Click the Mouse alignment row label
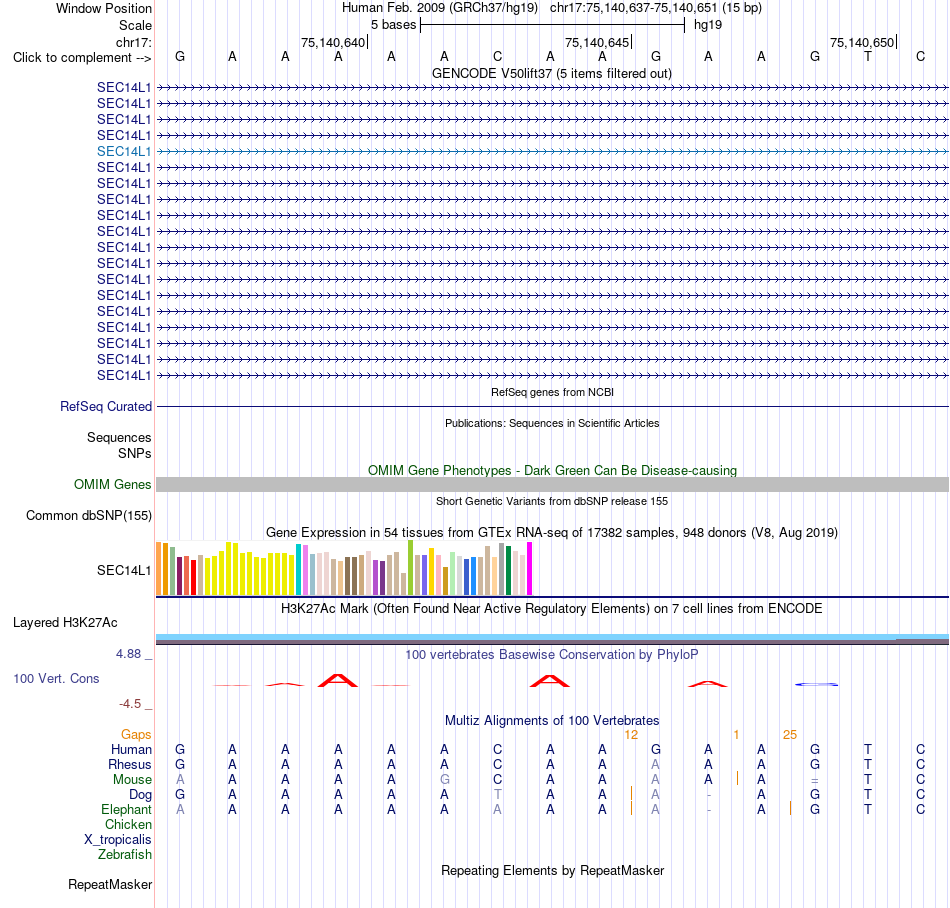The width and height of the screenshot is (950, 908). (132, 780)
